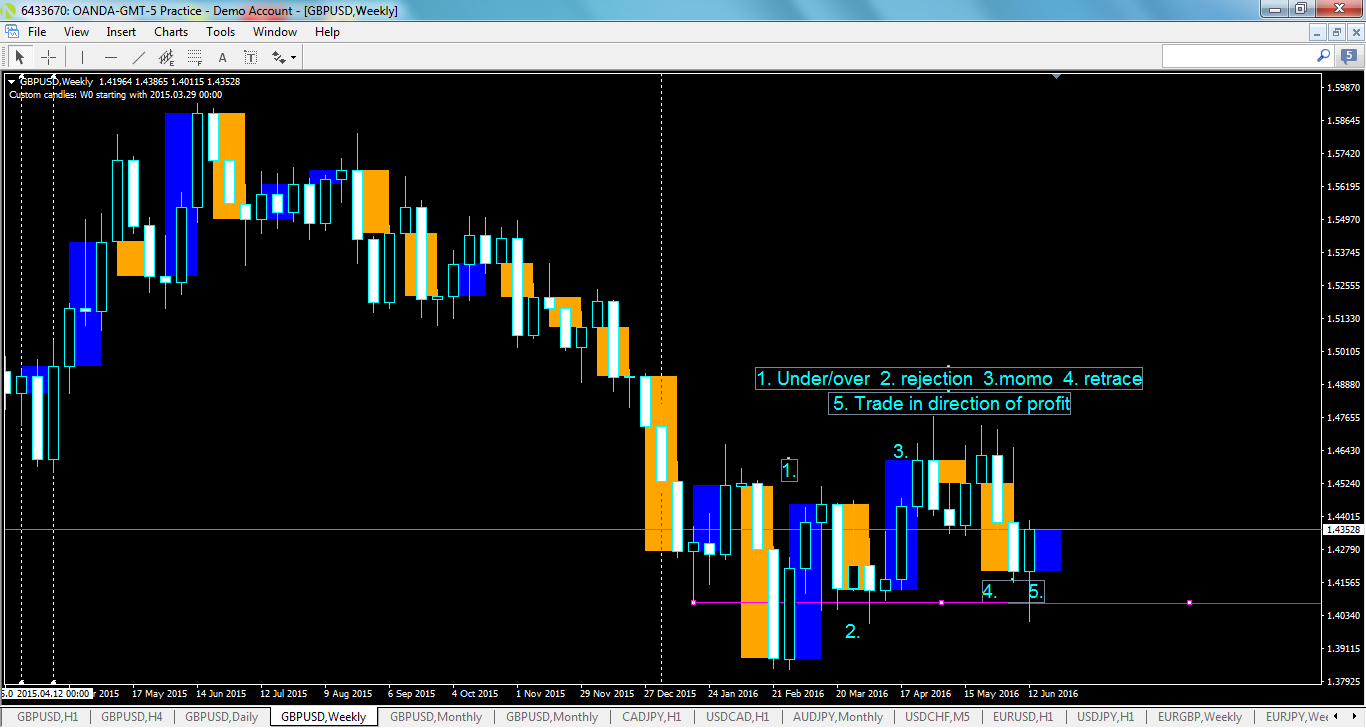The width and height of the screenshot is (1366, 728).
Task: Open the Insert menu
Action: tap(120, 31)
